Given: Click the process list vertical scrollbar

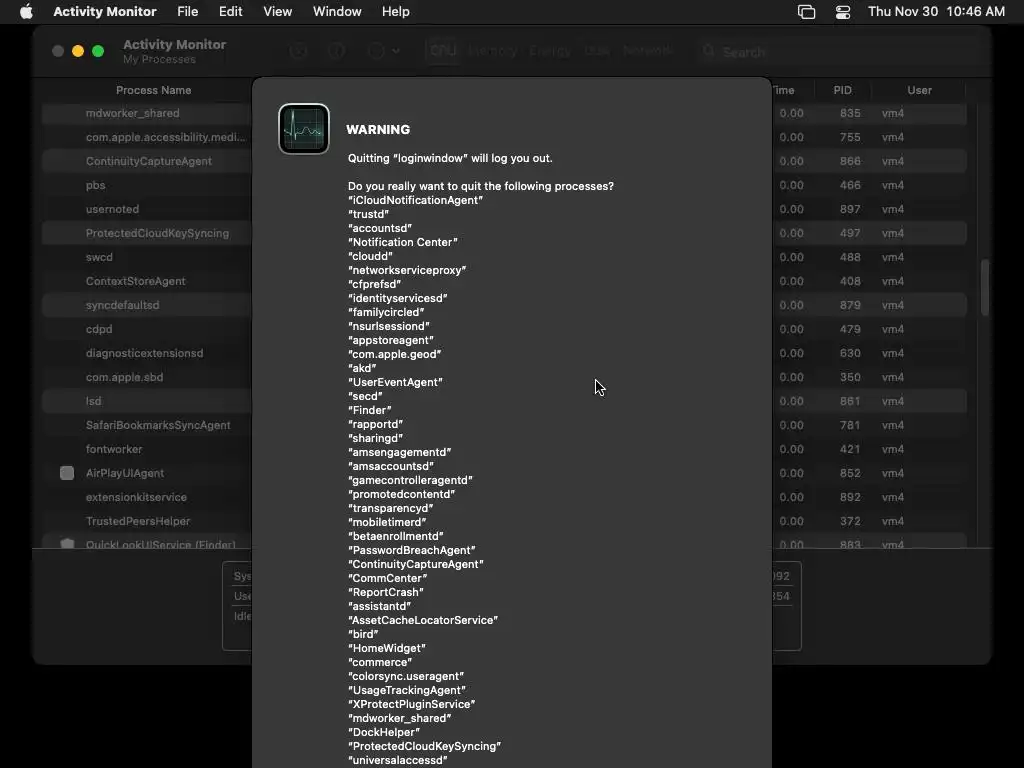Looking at the screenshot, I should (x=985, y=287).
